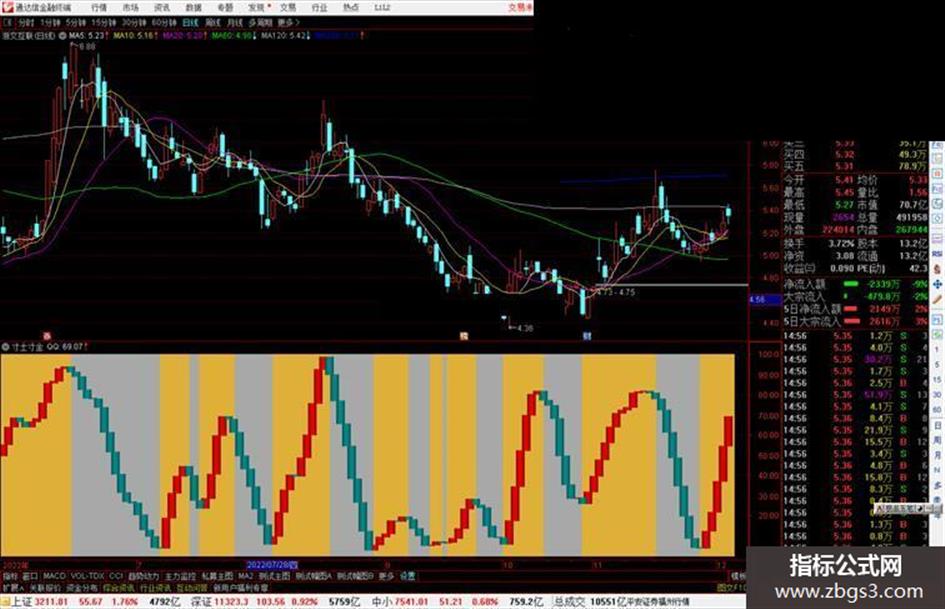Click the 2022/07/28 date marker on time axis
This screenshot has width=945, height=609.
click(272, 565)
